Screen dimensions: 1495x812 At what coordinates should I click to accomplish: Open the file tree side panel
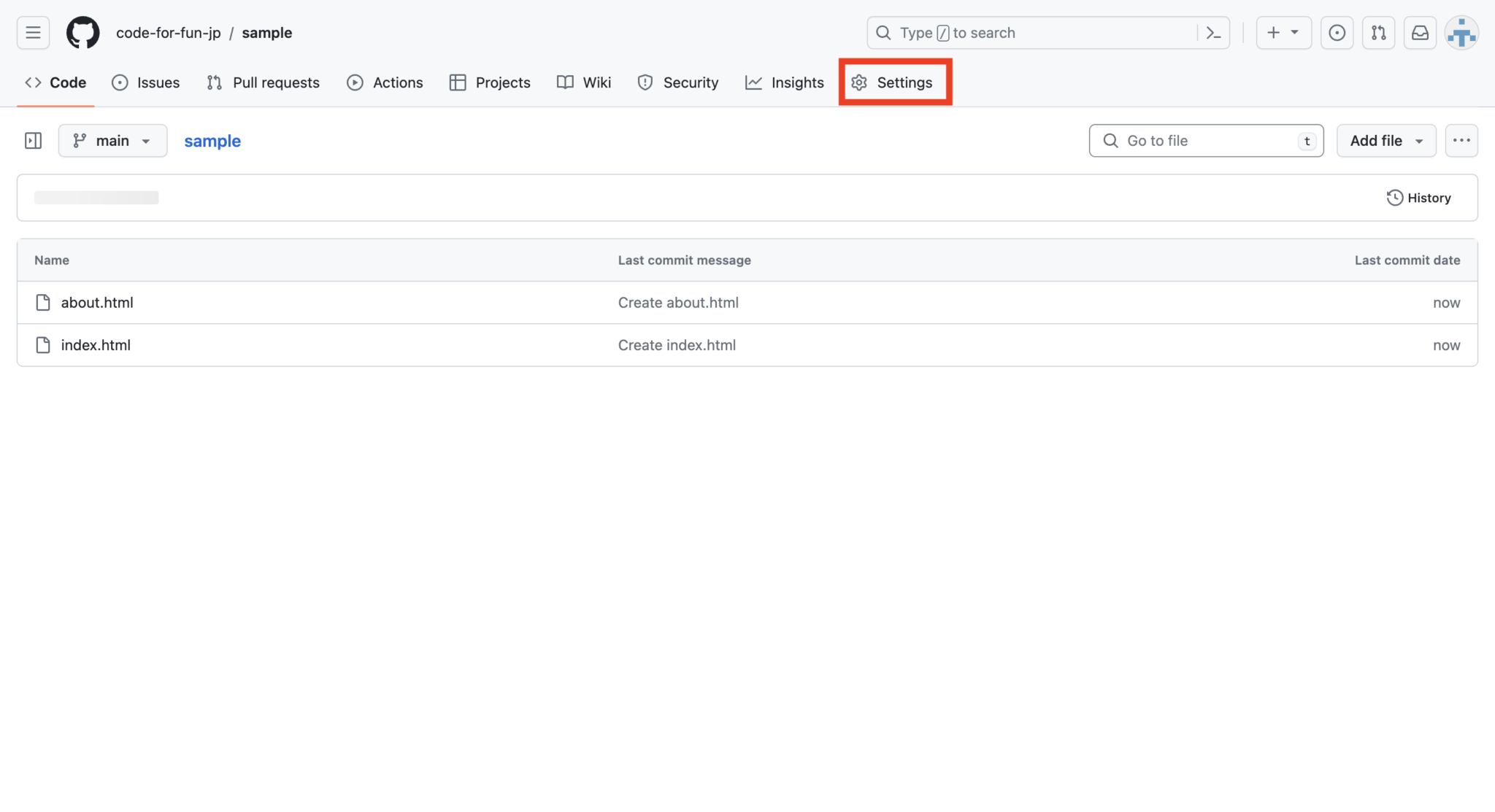tap(32, 140)
